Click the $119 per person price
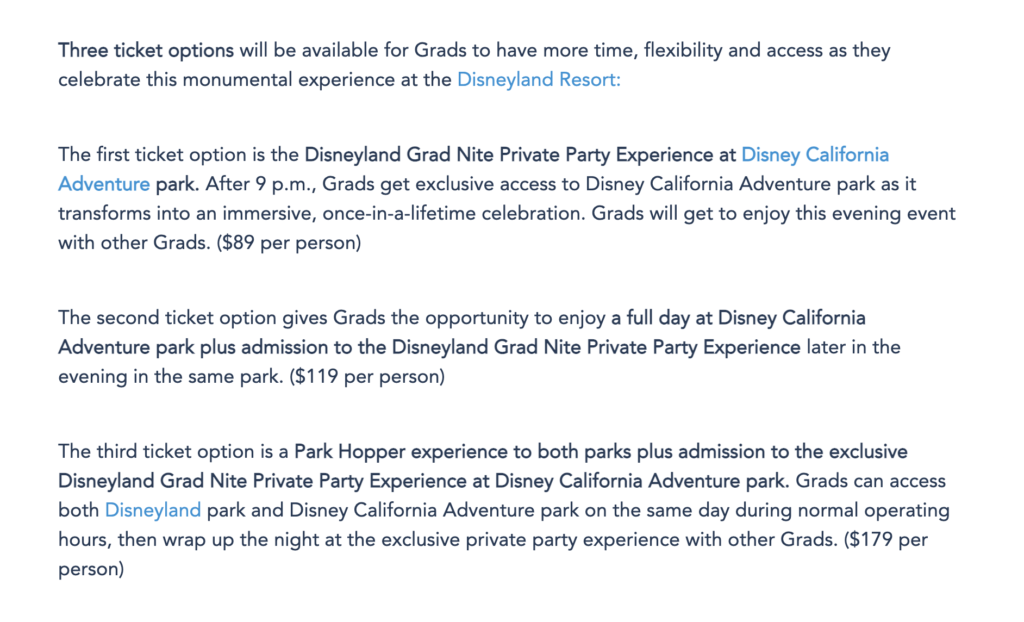Screen dimensions: 1024x622 (x=367, y=377)
